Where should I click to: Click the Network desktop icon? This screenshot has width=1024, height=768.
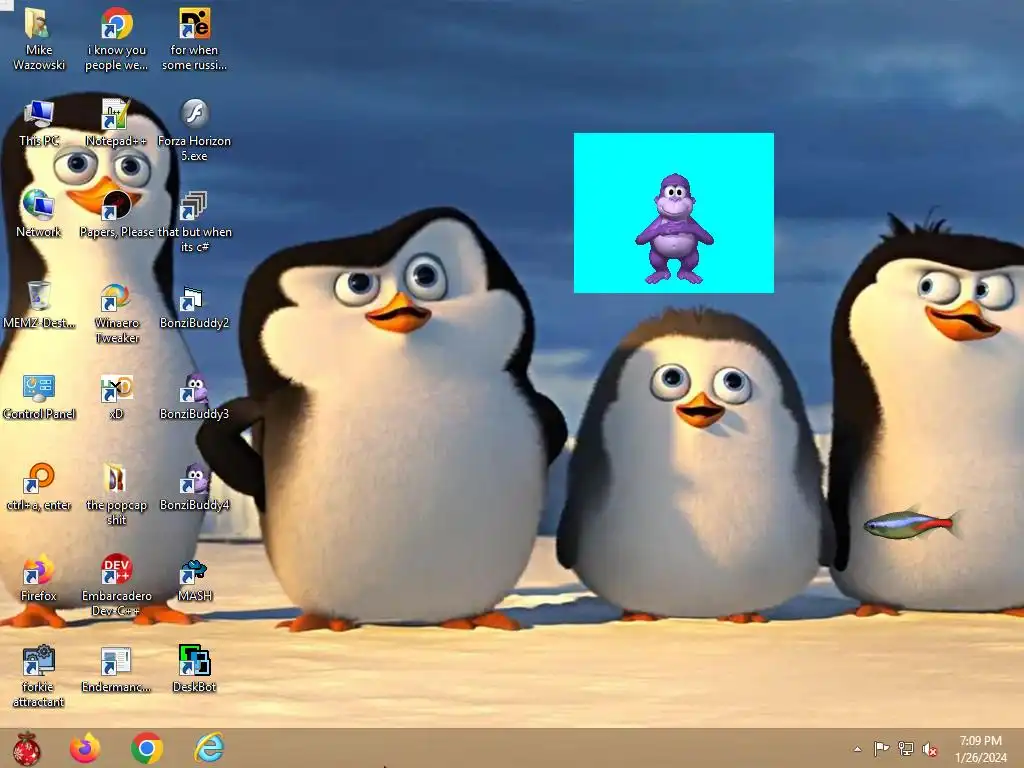pyautogui.click(x=39, y=205)
